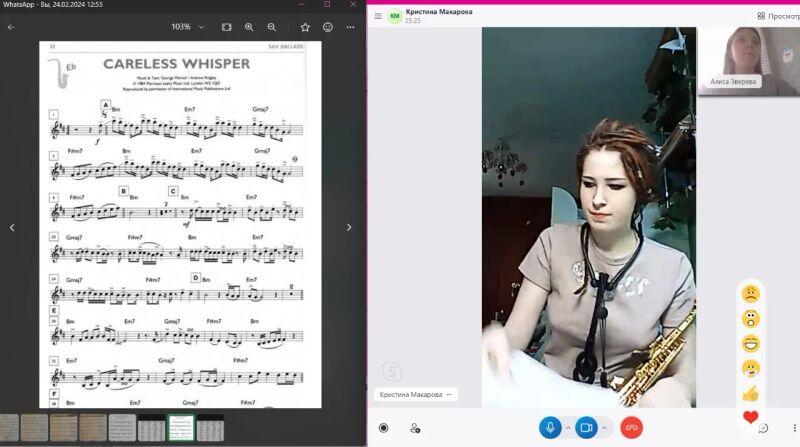The width and height of the screenshot is (800, 447).
Task: Show the next image with right arrow
Action: tap(349, 228)
